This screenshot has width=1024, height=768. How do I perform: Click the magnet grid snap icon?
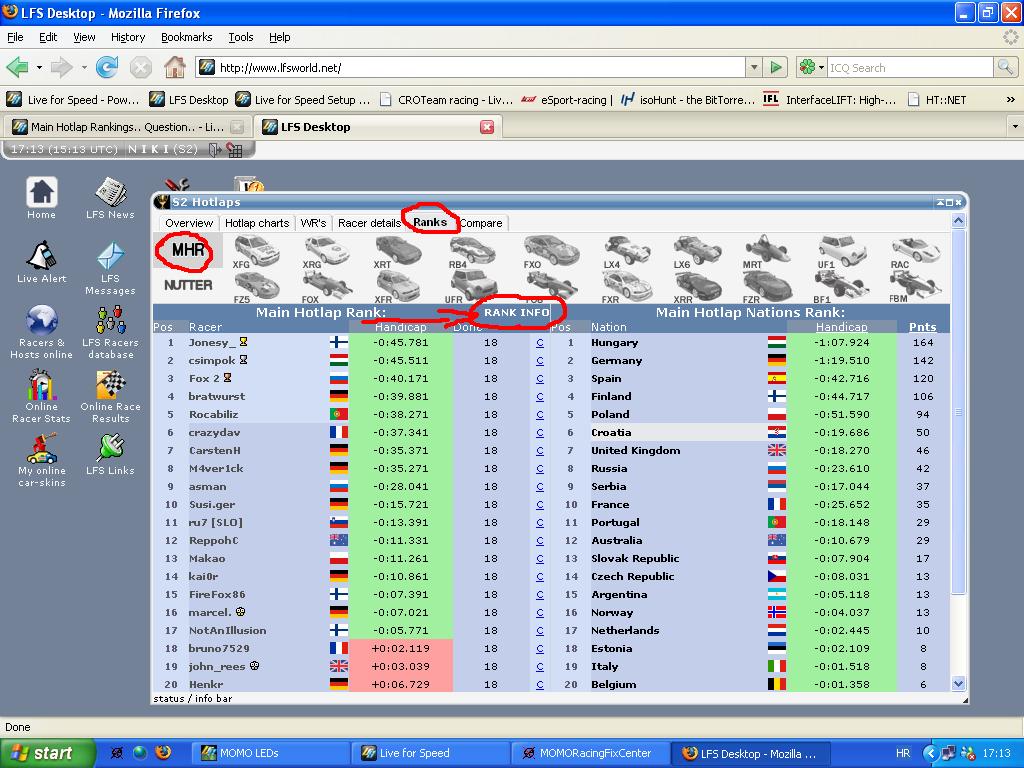(234, 150)
